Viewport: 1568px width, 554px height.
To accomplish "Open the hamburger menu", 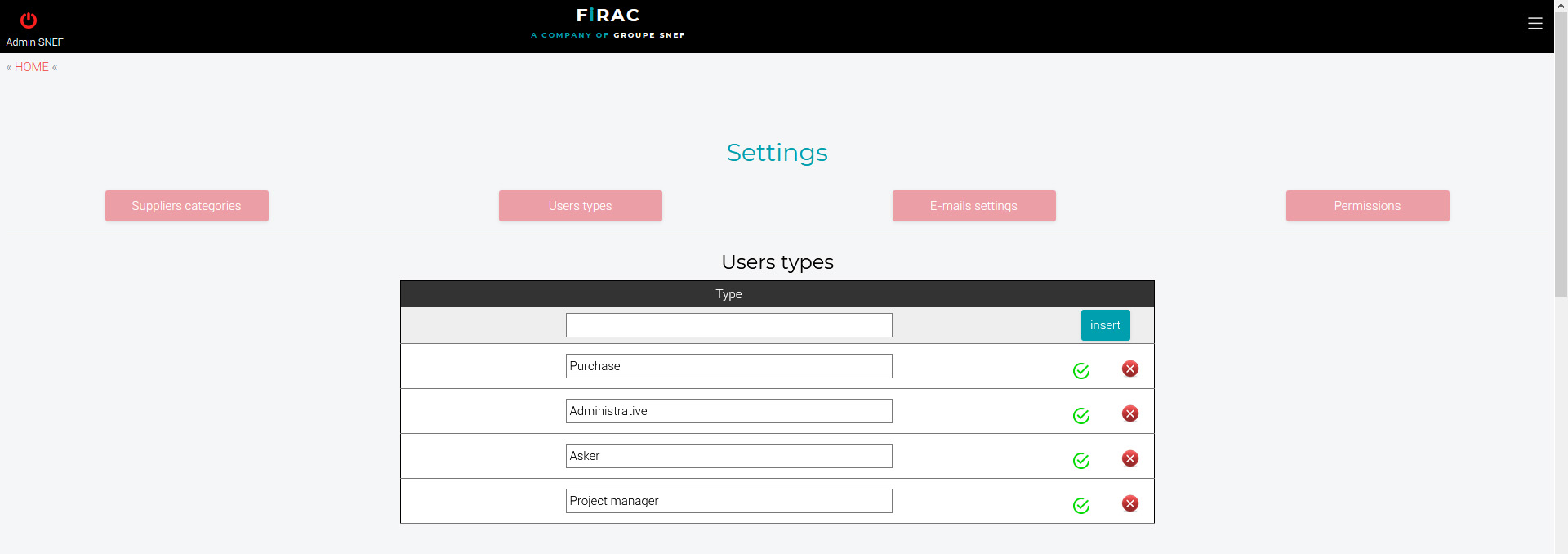I will tap(1535, 24).
